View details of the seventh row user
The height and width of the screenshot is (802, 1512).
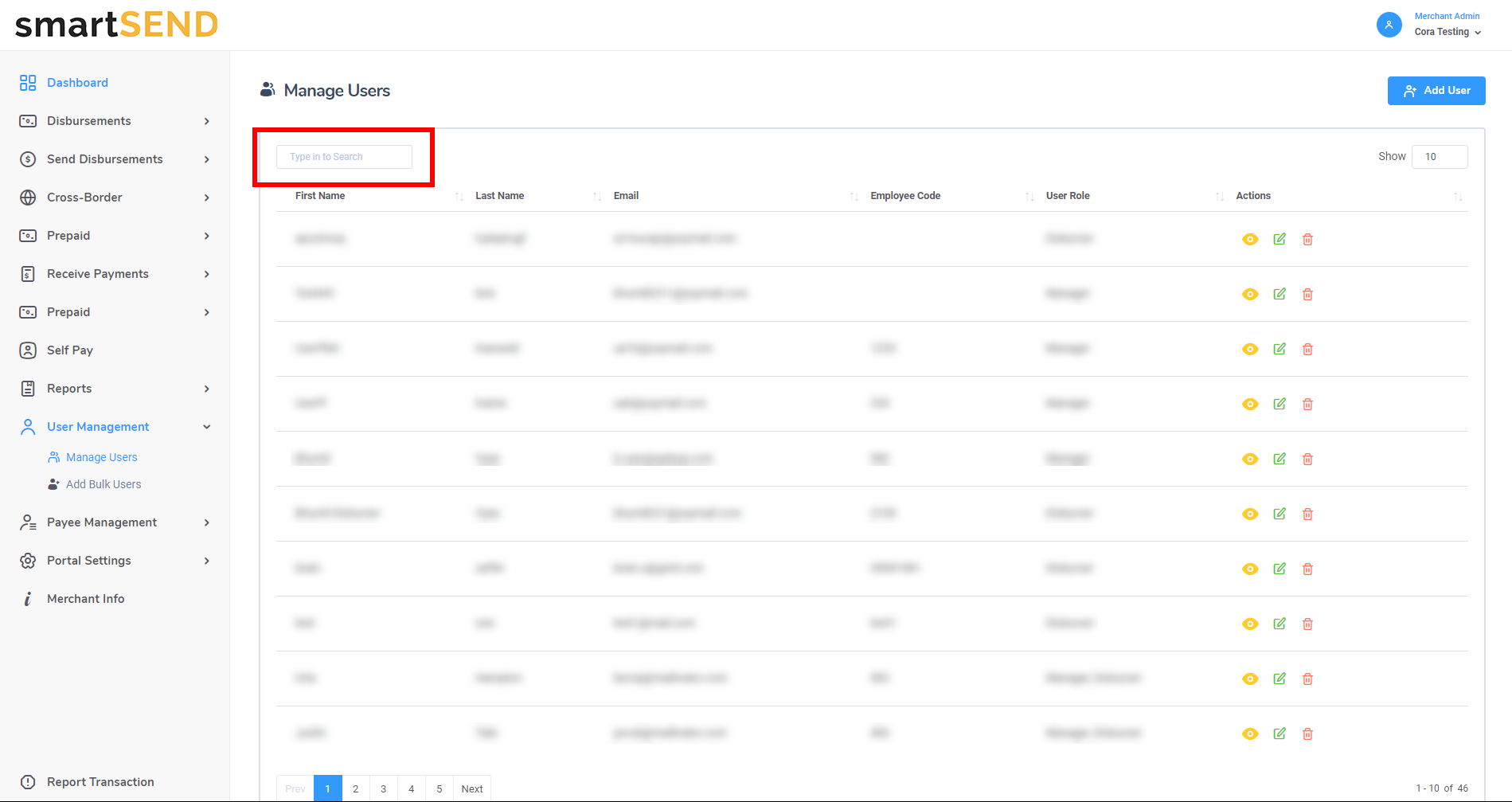pyautogui.click(x=1250, y=569)
